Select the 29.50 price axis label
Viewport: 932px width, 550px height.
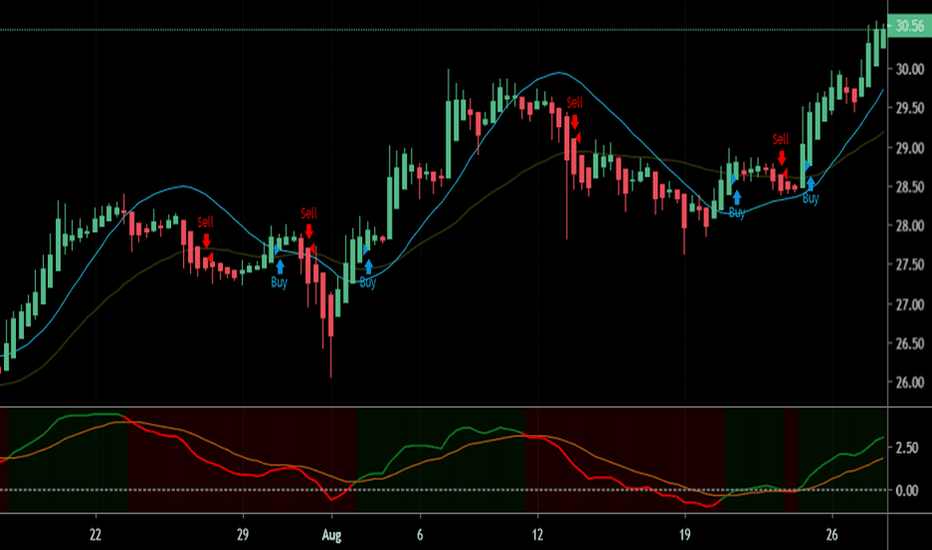click(x=910, y=108)
